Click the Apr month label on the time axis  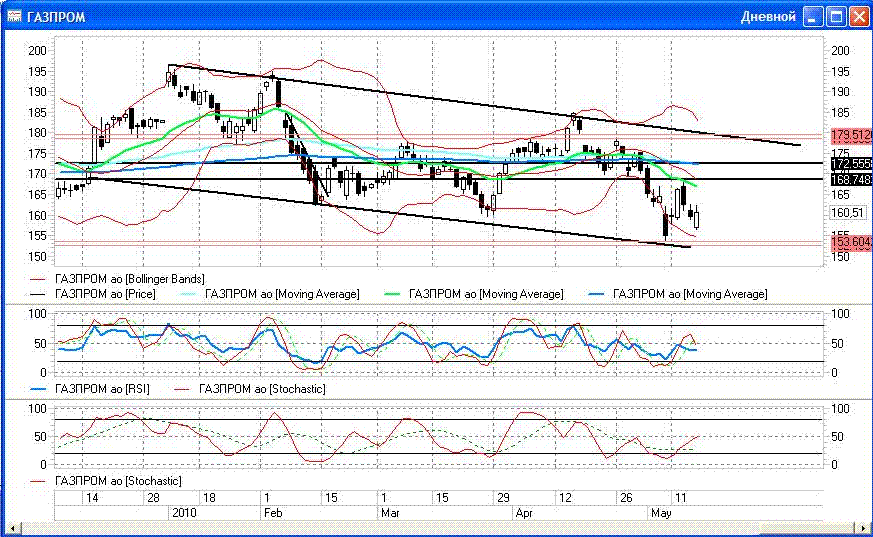[524, 513]
